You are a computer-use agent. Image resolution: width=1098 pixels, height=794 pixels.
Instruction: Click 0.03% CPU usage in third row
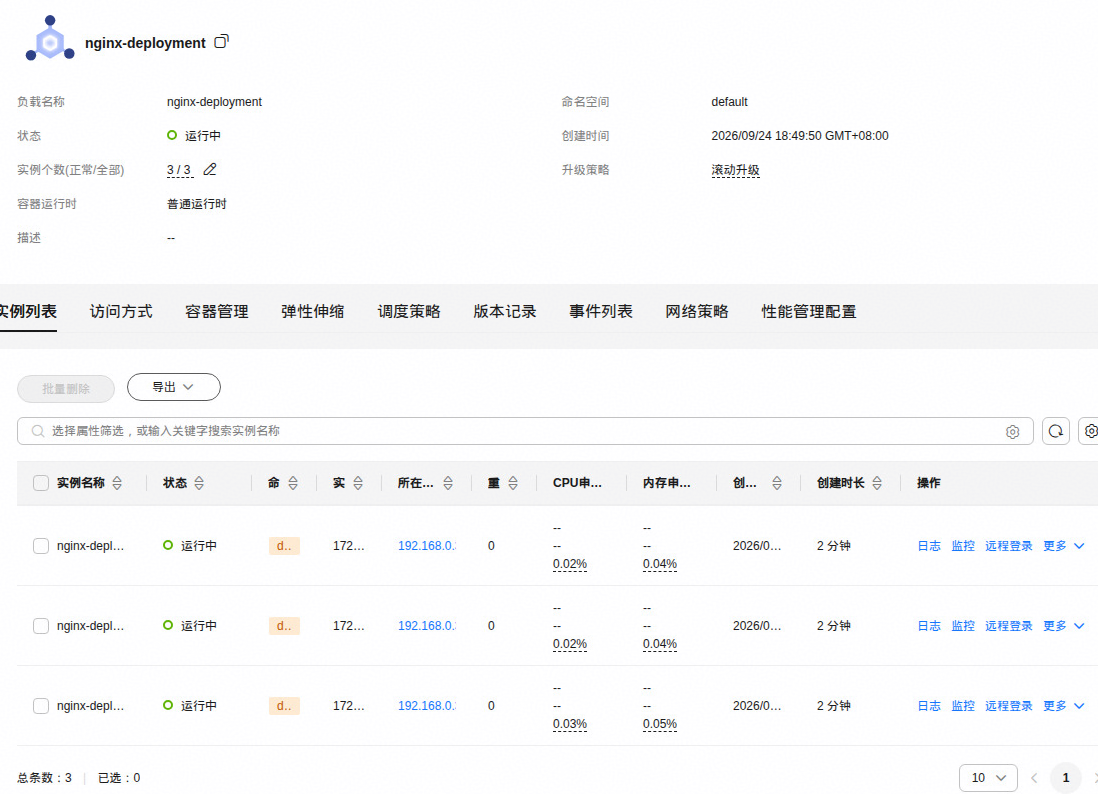[570, 724]
